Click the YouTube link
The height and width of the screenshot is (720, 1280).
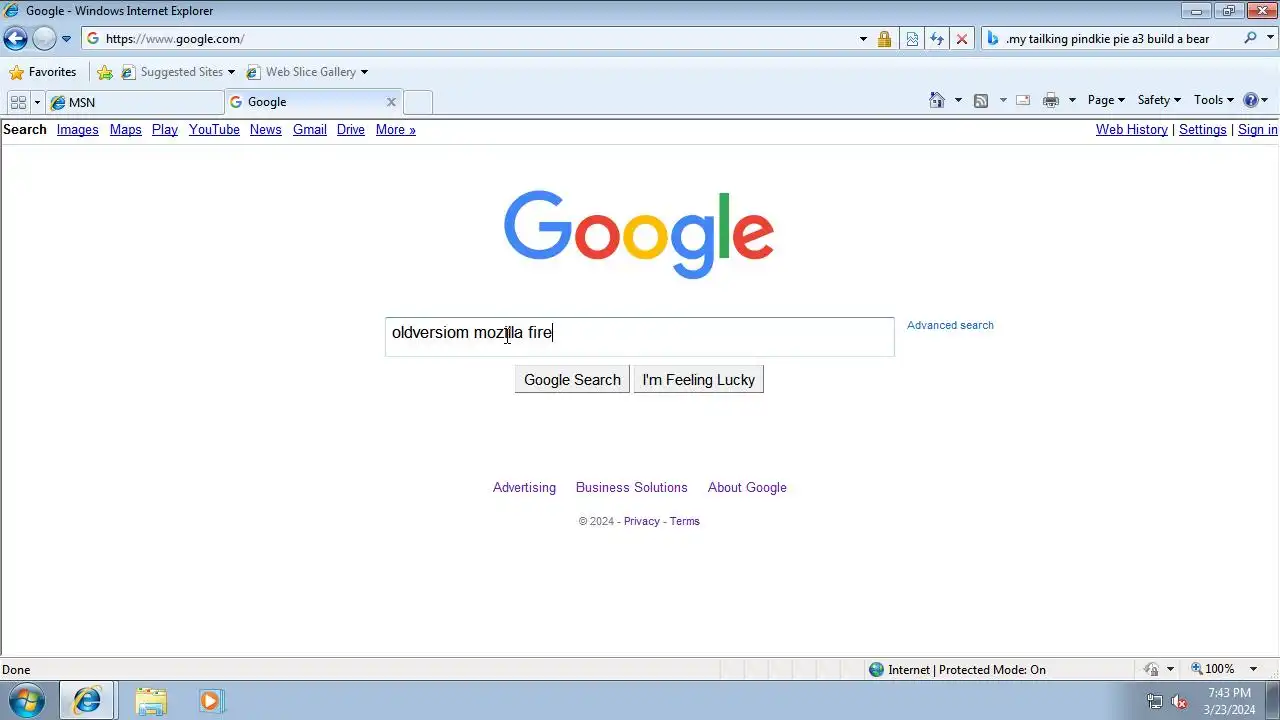pos(214,130)
